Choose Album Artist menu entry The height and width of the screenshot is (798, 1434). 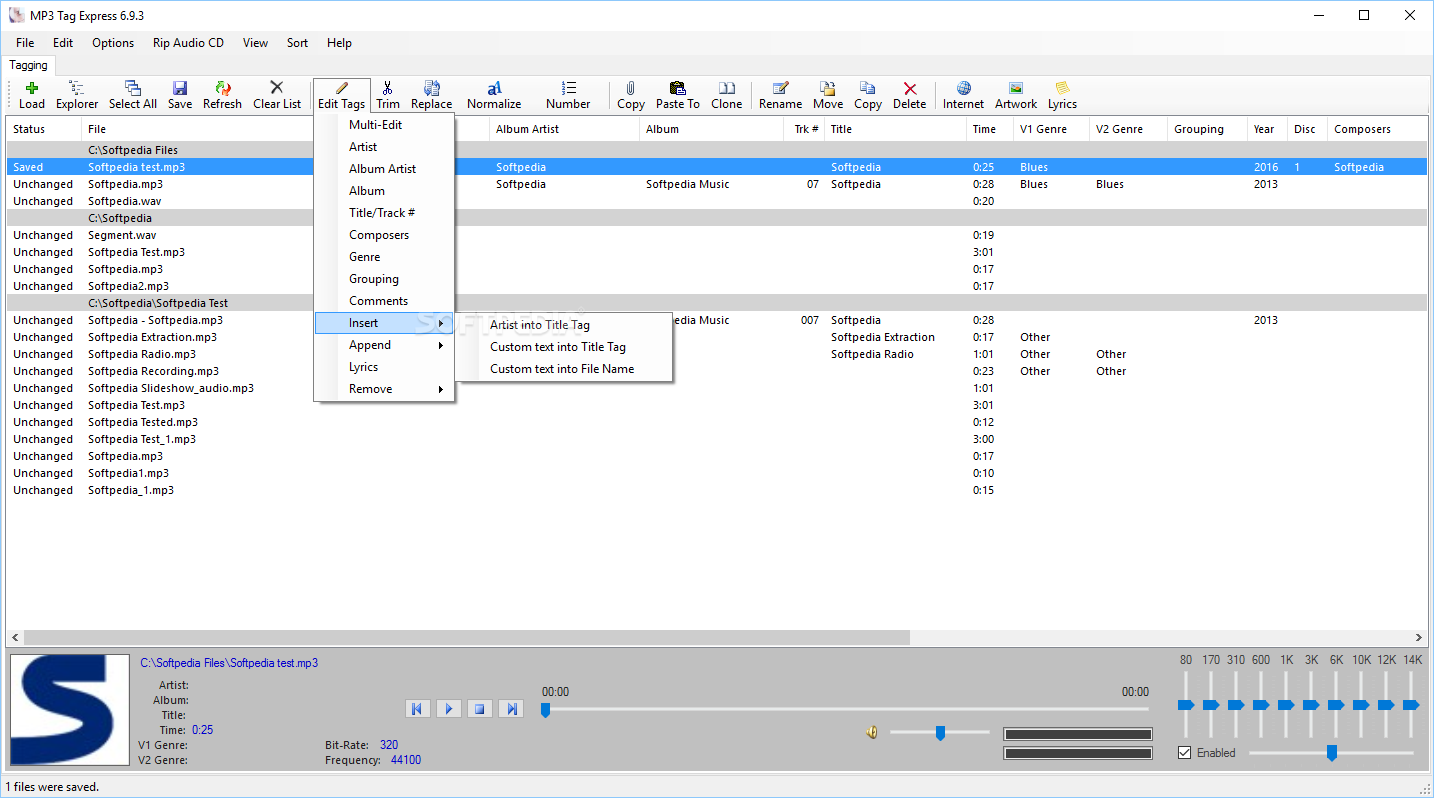point(385,169)
